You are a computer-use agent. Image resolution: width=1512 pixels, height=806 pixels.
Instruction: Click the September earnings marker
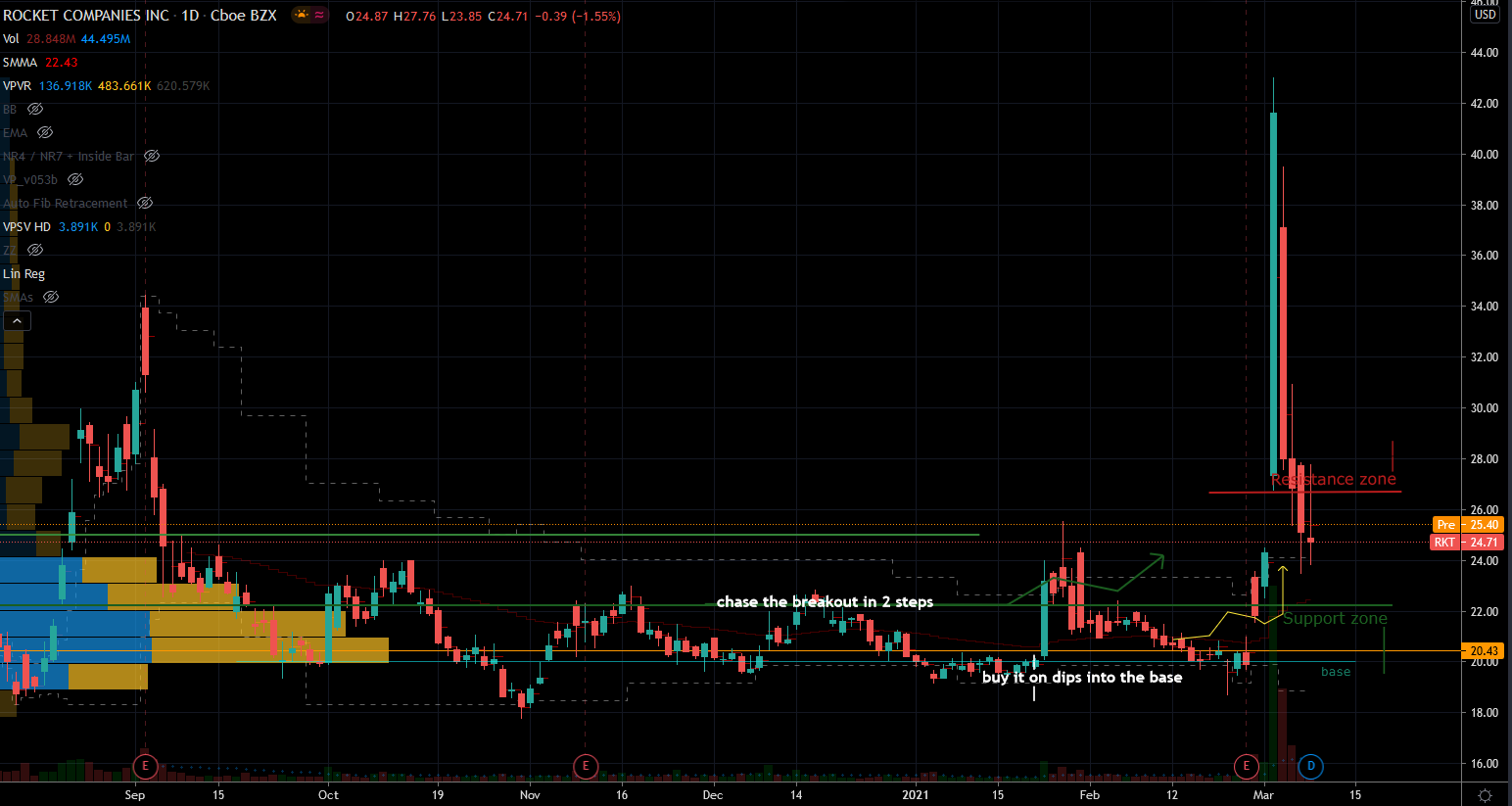[145, 766]
